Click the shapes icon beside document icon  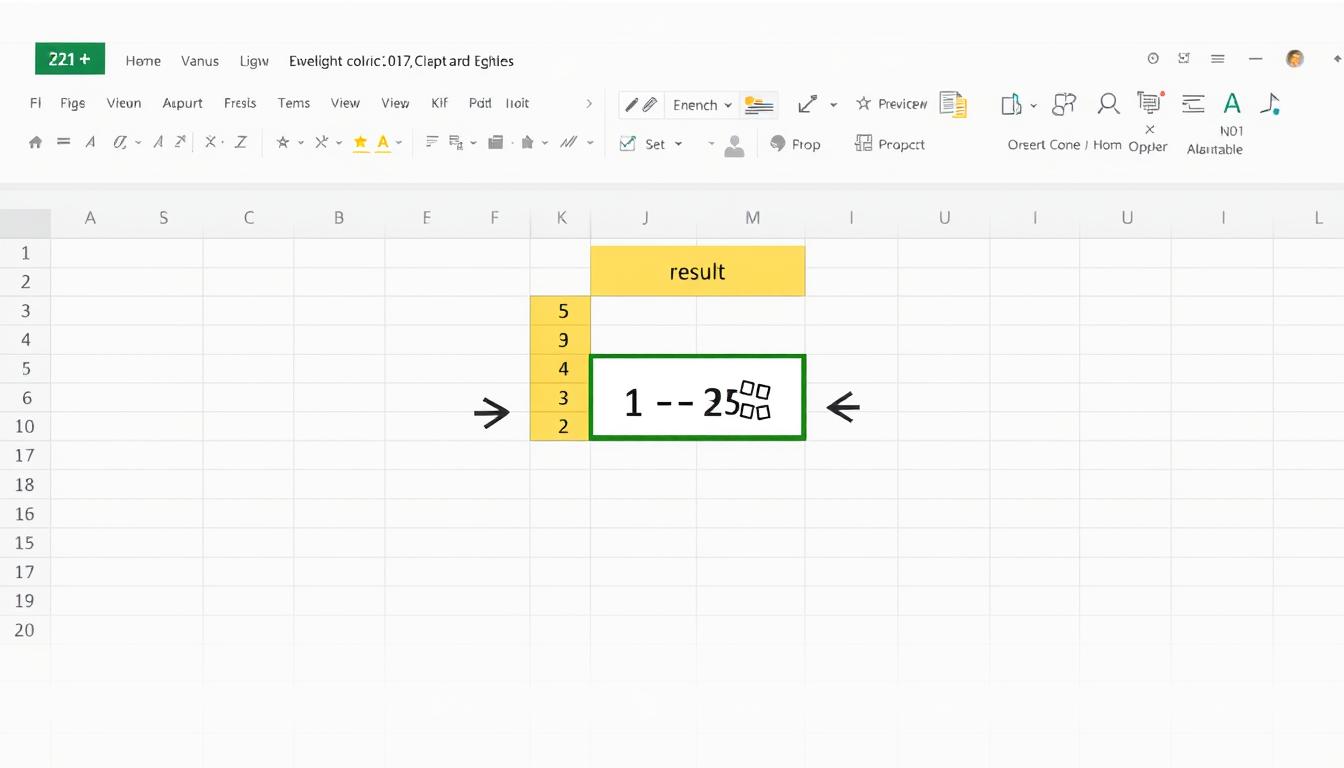(x=1065, y=103)
